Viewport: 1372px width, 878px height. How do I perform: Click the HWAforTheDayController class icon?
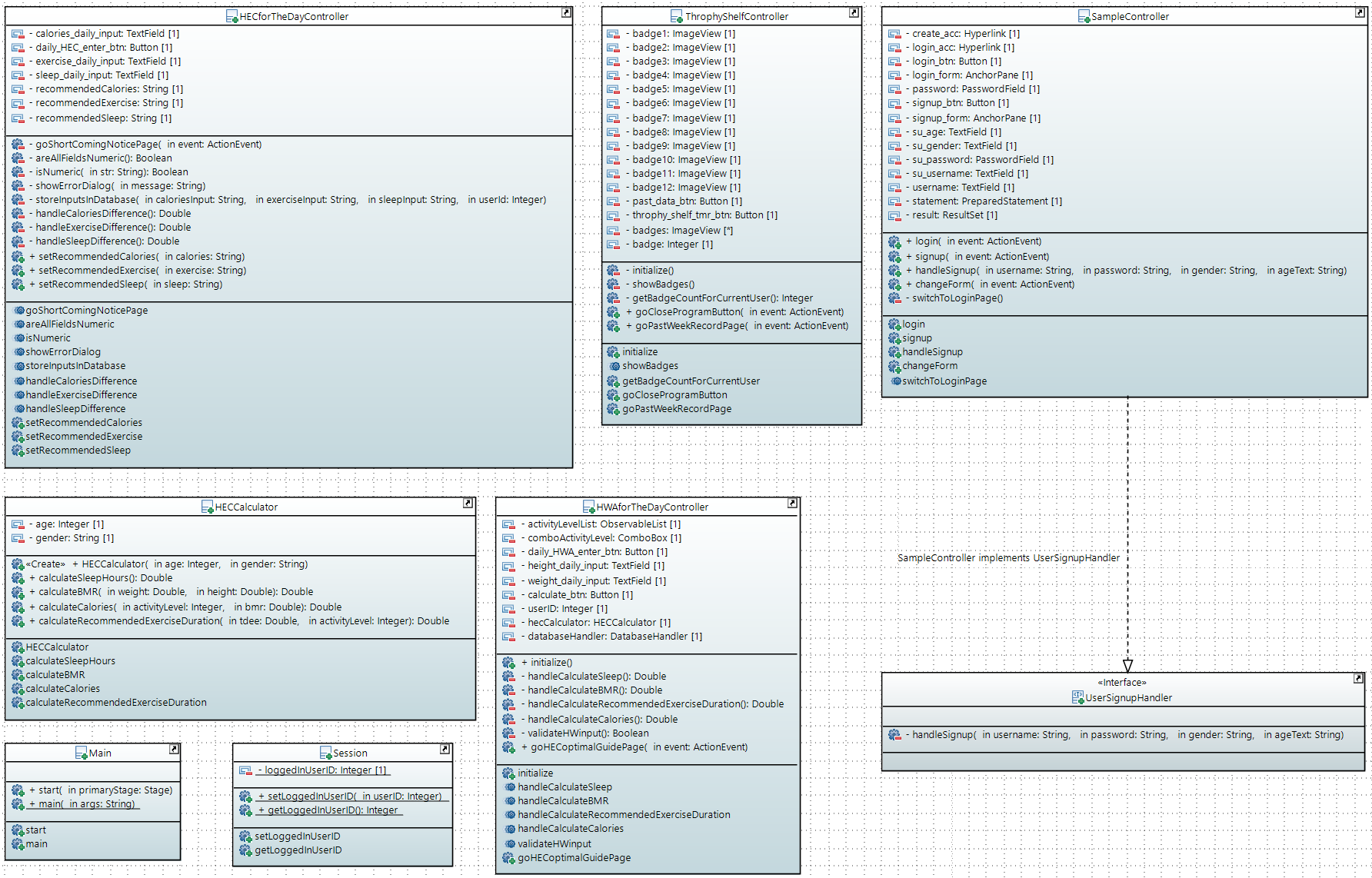tap(588, 507)
